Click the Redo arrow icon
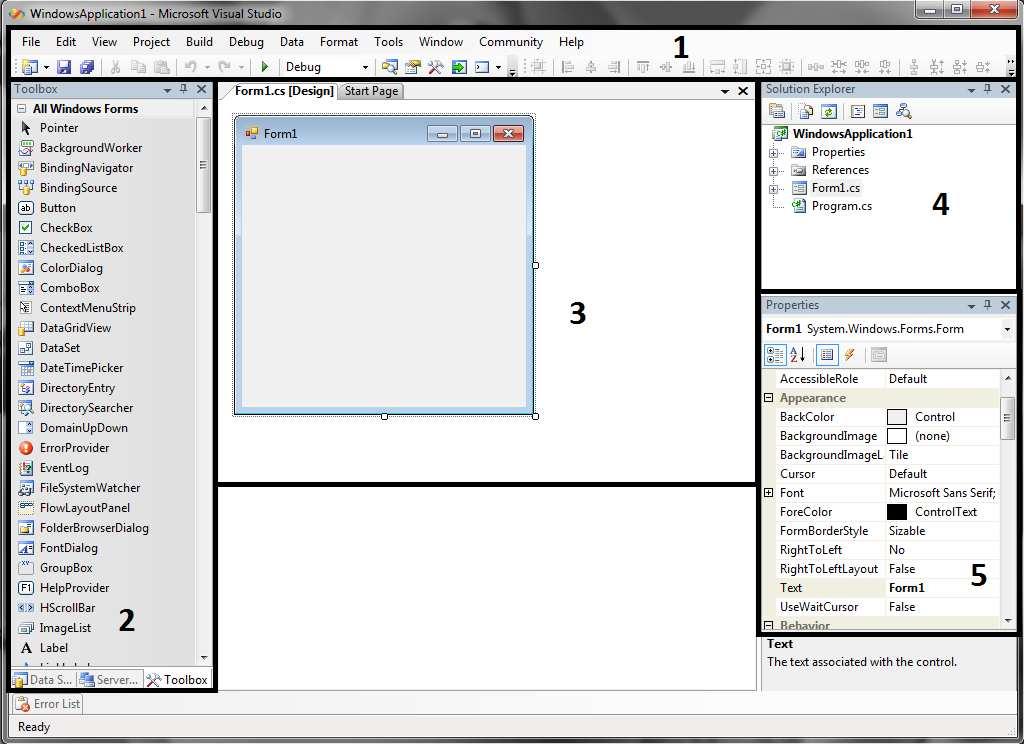The width and height of the screenshot is (1024, 744). point(225,67)
